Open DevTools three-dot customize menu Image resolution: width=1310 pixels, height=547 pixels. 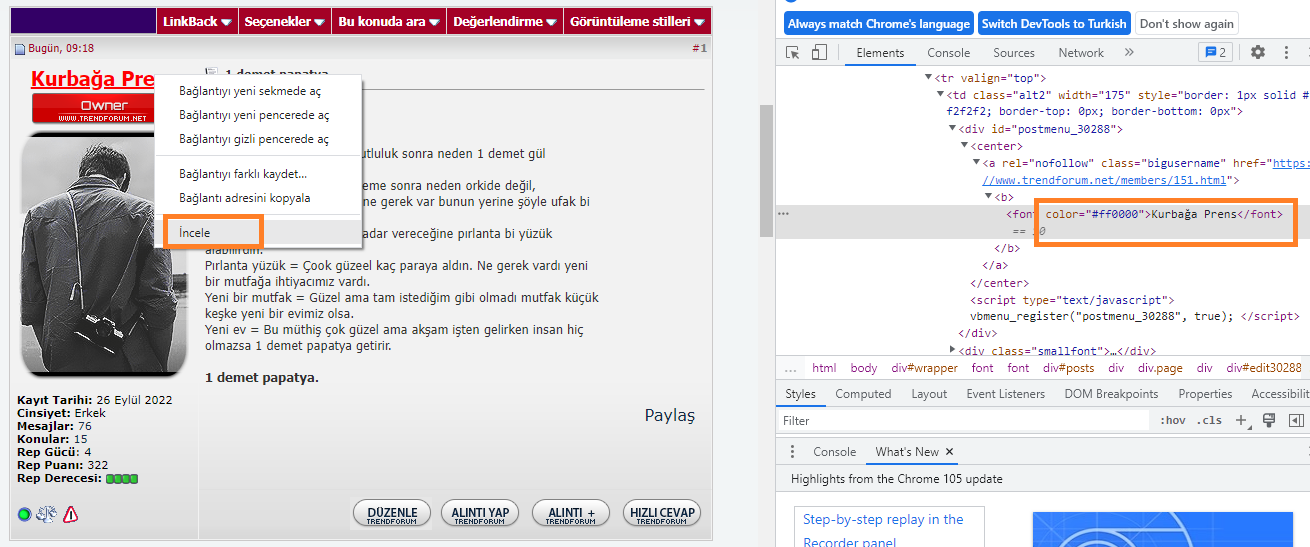click(x=1284, y=53)
